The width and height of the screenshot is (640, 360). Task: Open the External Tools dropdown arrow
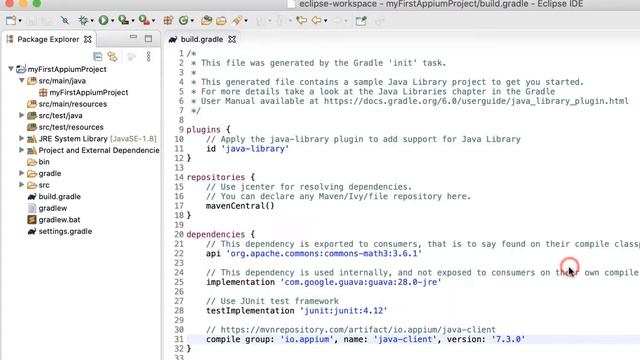(x=153, y=21)
